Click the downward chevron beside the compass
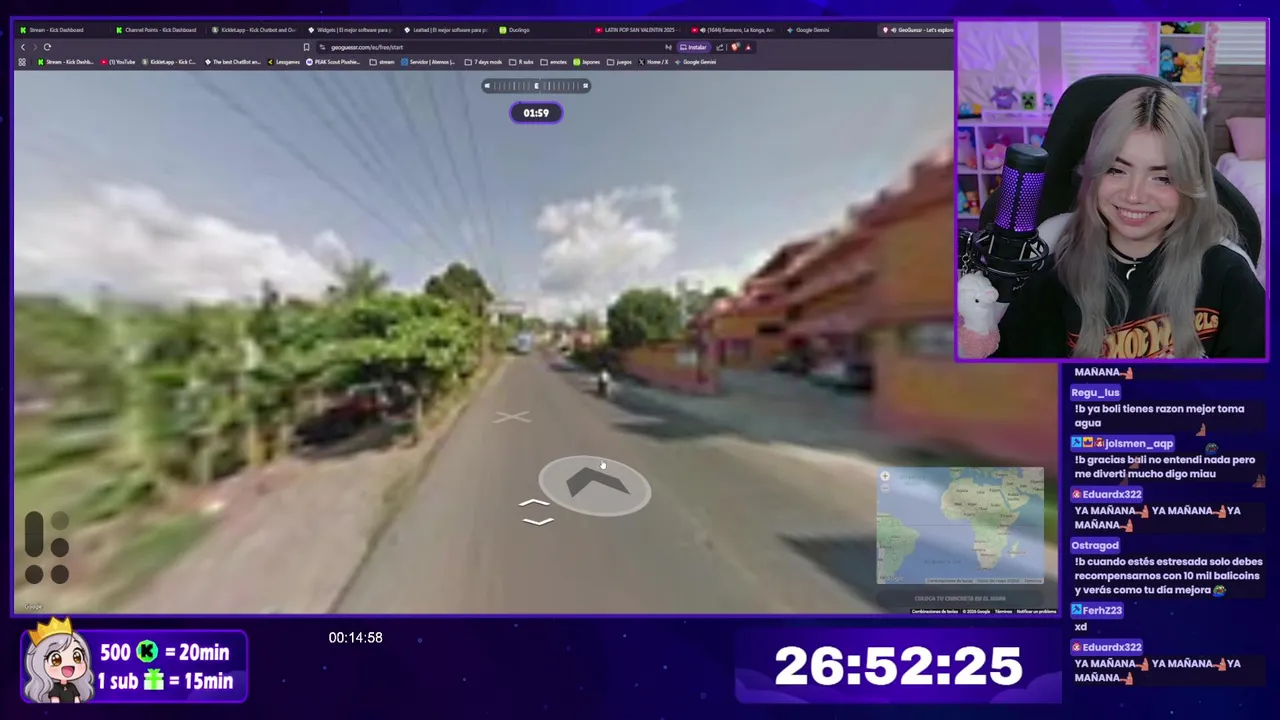This screenshot has width=1280, height=720. [x=537, y=521]
